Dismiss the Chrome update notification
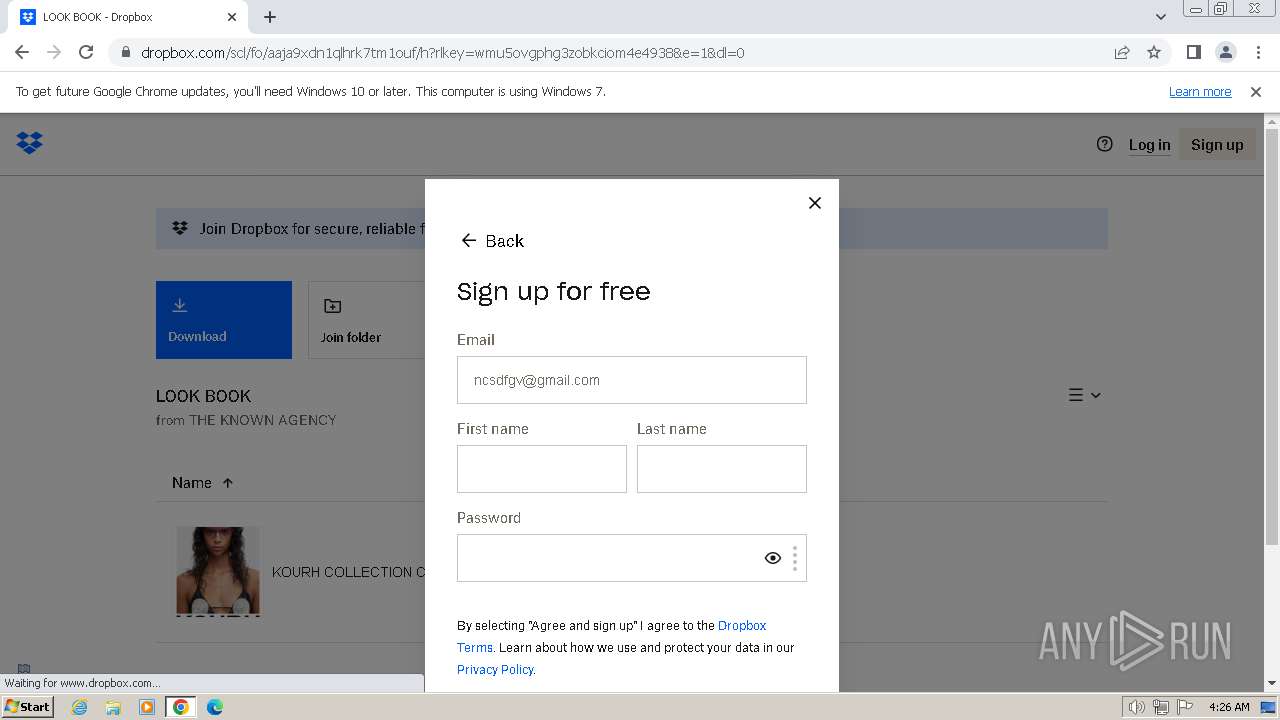 coord(1255,92)
